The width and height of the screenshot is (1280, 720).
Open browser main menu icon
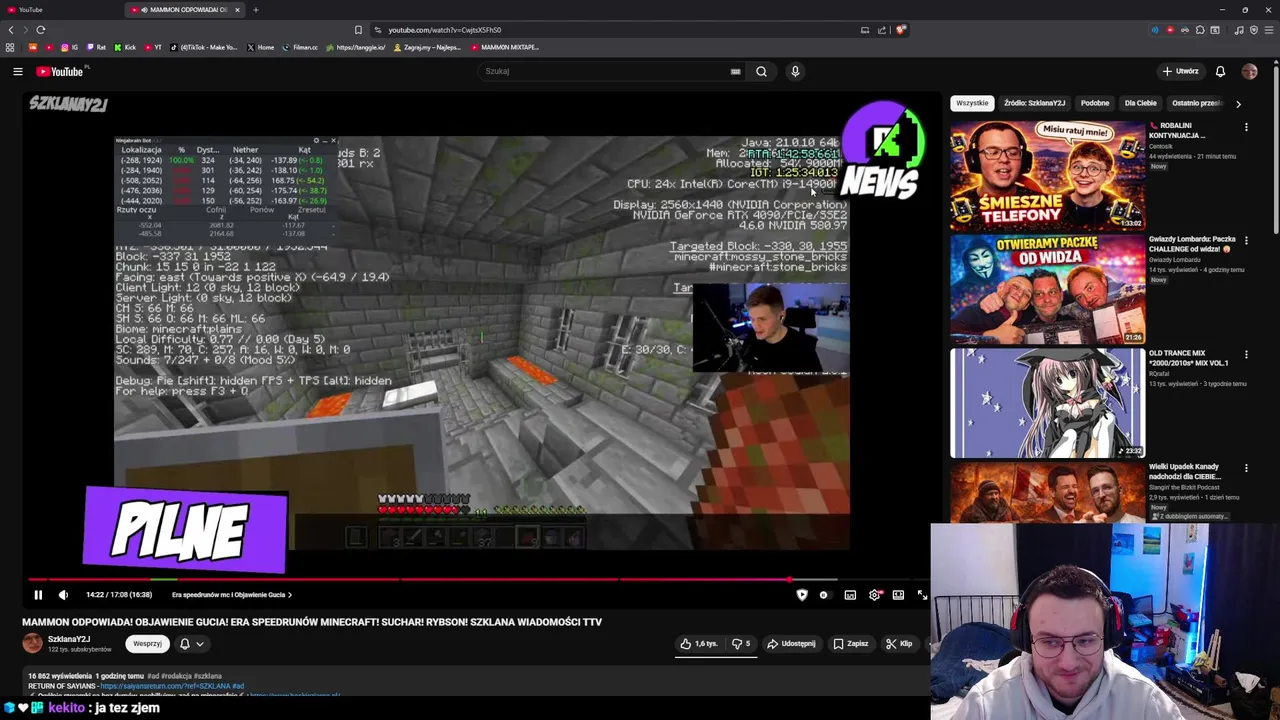(1268, 30)
